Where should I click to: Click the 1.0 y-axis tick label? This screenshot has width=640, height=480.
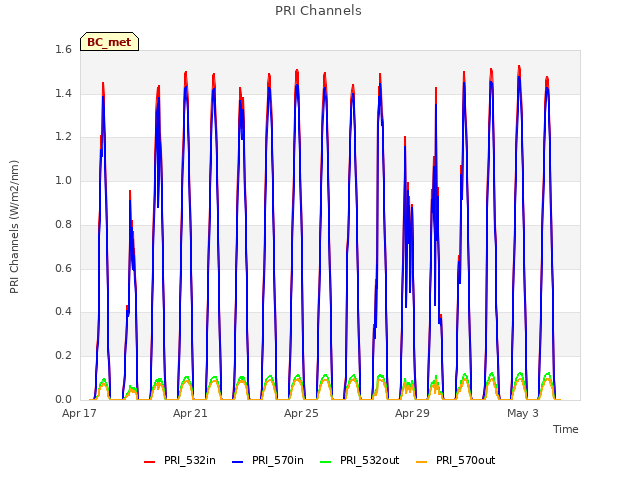(63, 180)
